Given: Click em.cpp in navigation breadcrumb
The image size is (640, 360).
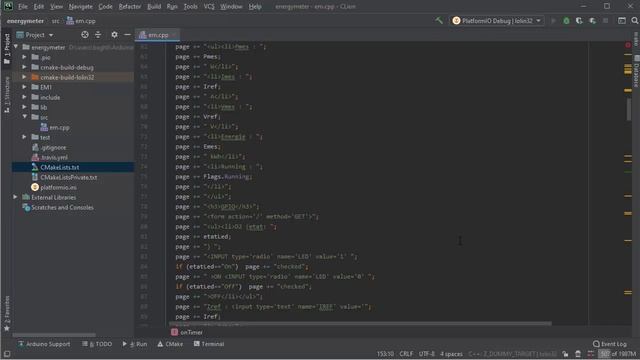Looking at the screenshot, I should 81,21.
